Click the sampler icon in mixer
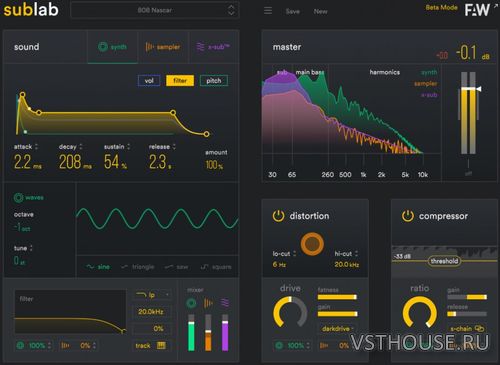 pos(208,303)
